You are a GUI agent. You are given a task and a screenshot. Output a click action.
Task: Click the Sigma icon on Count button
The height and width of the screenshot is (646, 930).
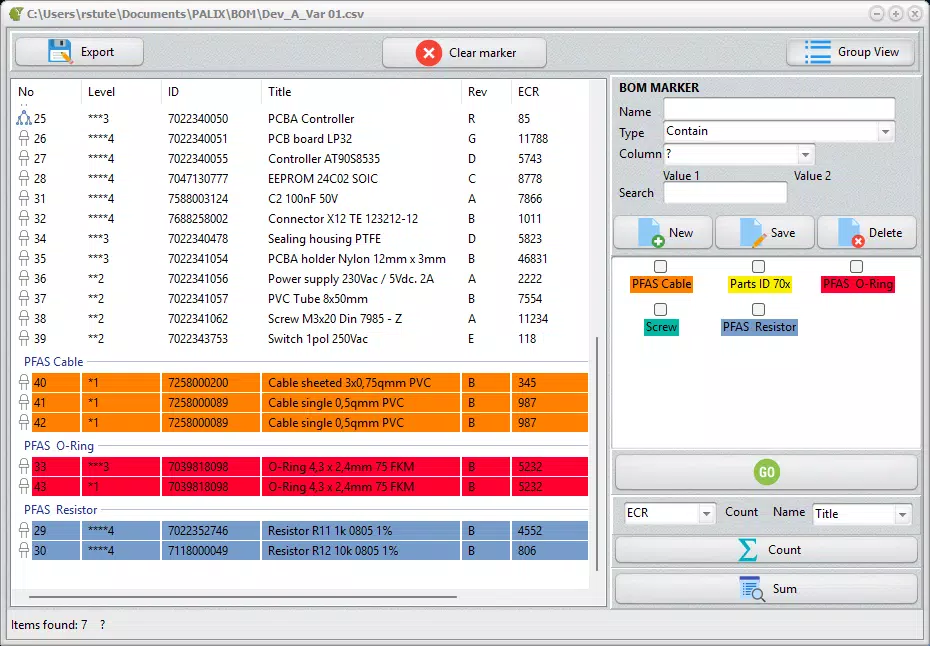click(x=748, y=550)
